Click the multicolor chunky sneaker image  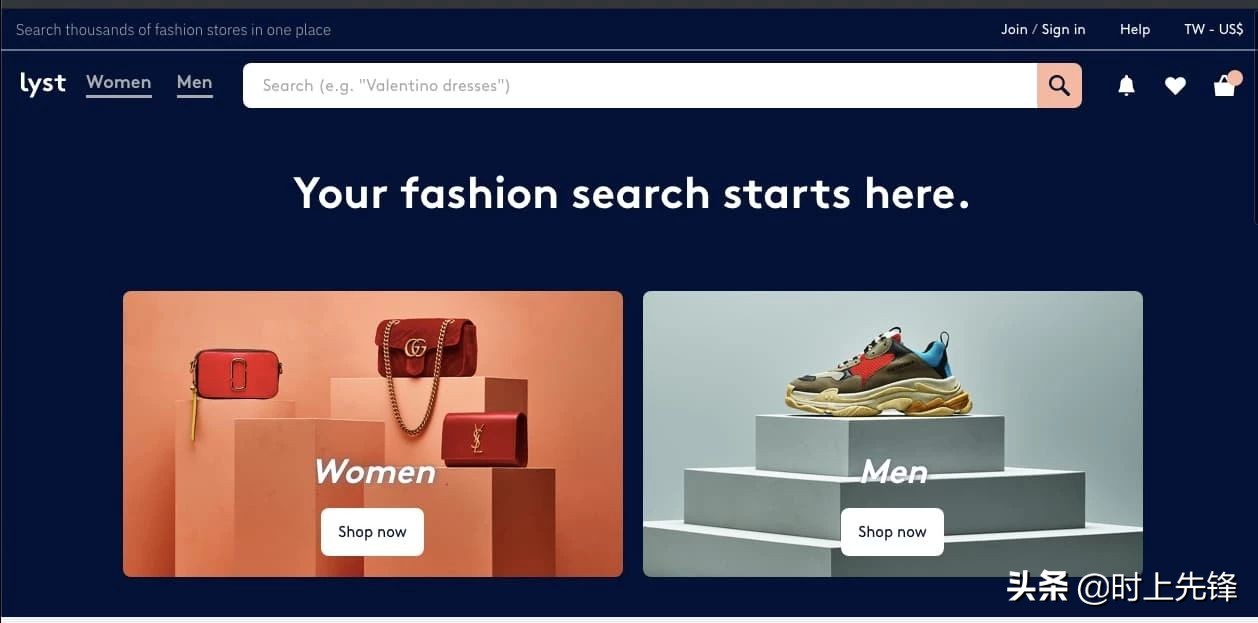pyautogui.click(x=878, y=372)
